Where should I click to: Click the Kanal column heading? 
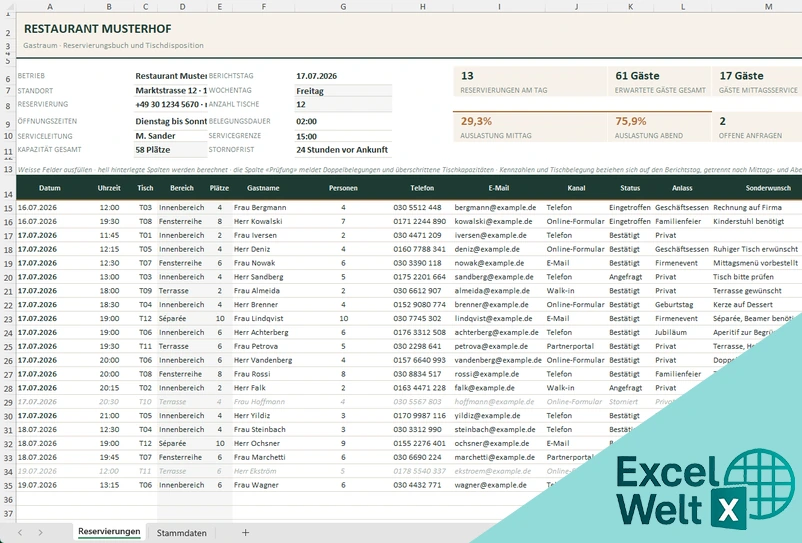[x=576, y=188]
